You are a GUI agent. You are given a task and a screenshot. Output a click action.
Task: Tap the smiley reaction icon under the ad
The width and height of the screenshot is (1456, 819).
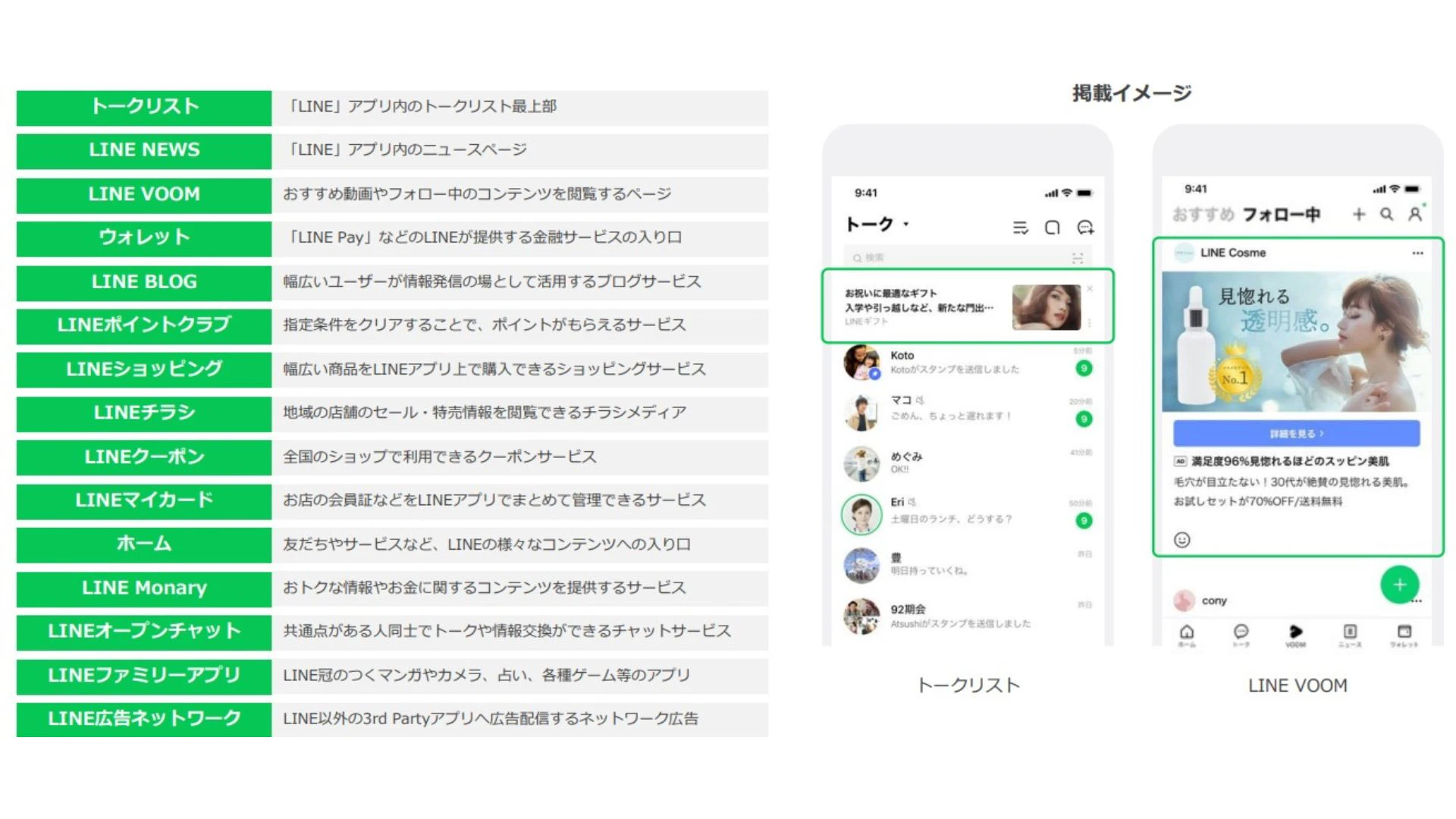point(1181,540)
